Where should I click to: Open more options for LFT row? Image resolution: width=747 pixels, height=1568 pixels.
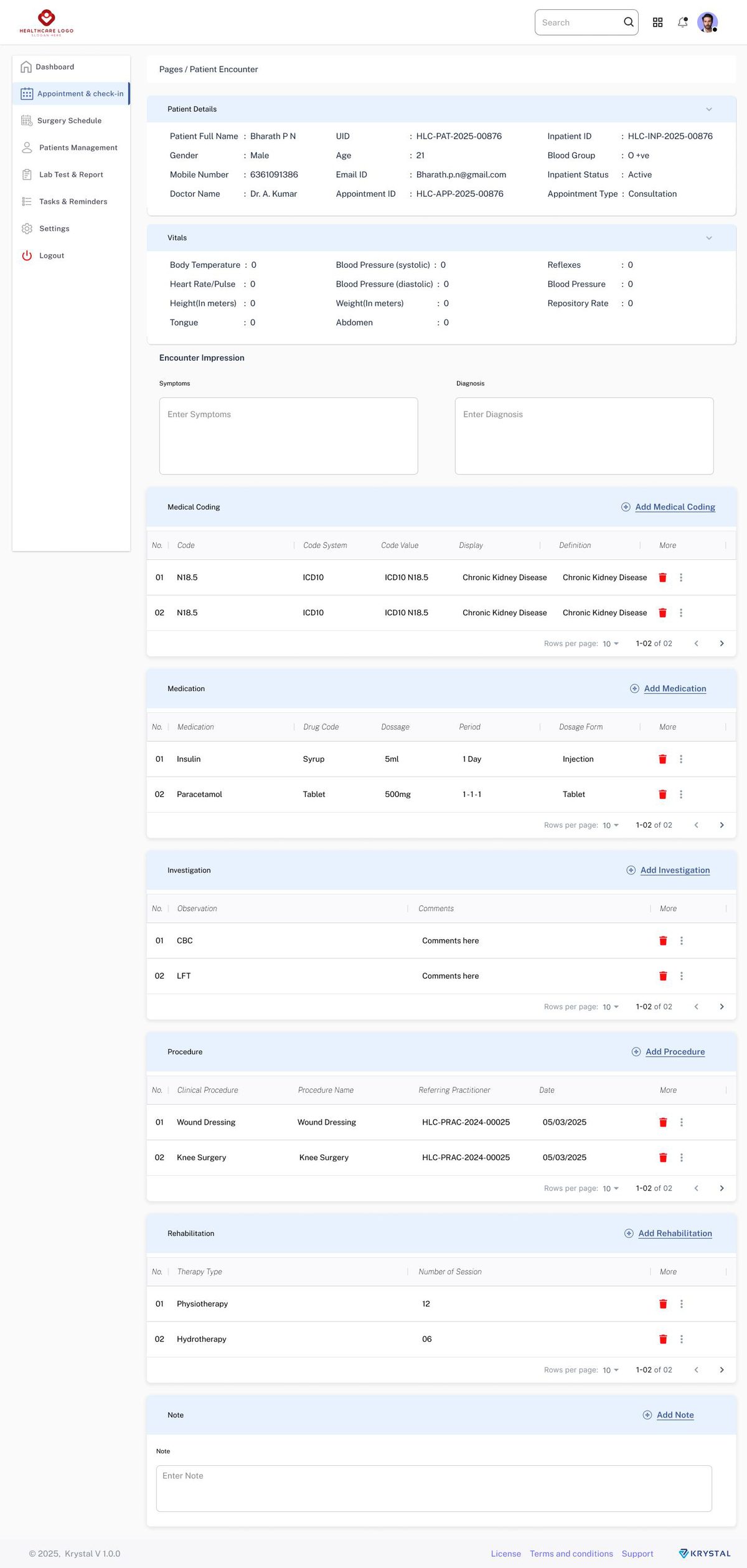click(x=682, y=976)
